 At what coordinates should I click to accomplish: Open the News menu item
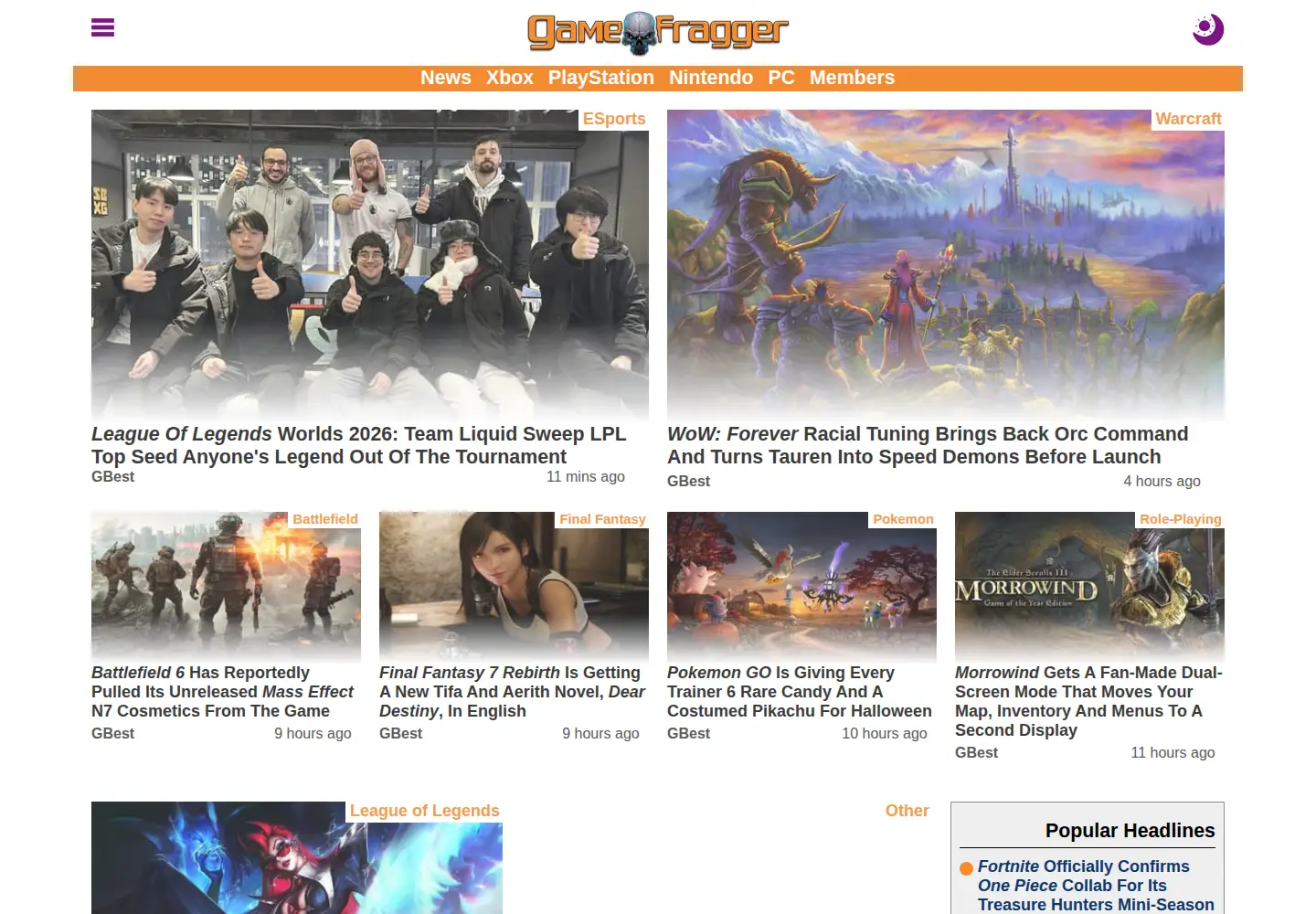point(446,78)
